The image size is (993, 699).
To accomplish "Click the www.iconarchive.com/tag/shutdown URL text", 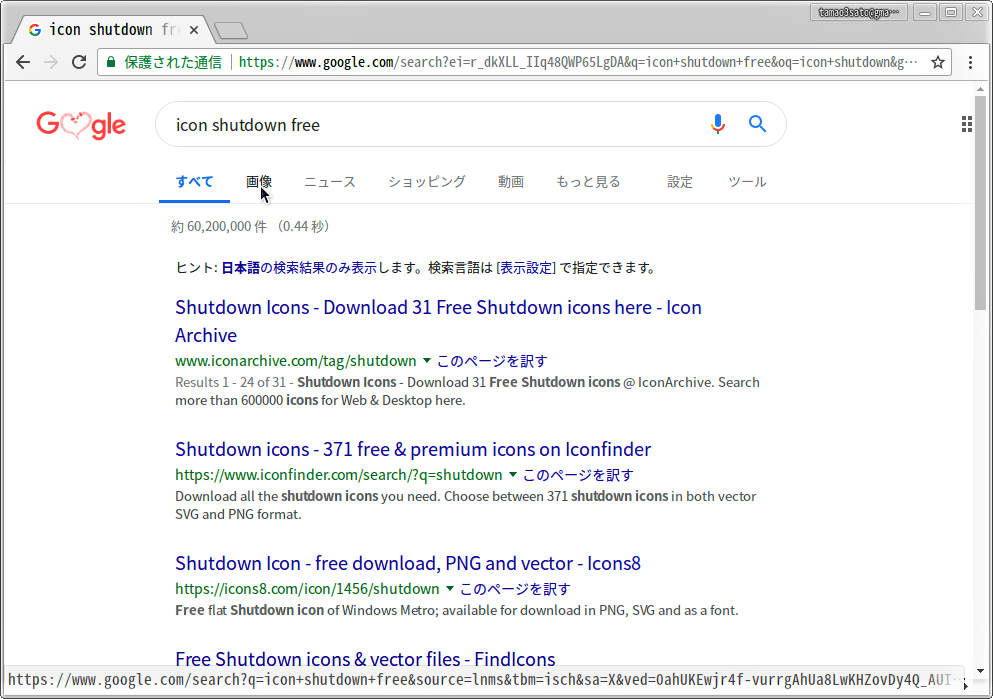I will click(x=296, y=361).
